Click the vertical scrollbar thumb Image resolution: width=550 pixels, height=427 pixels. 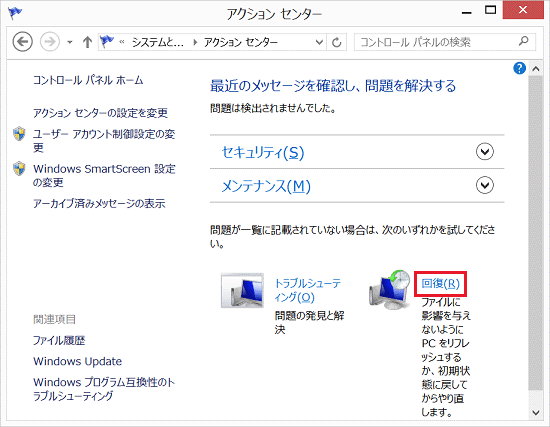pos(536,233)
